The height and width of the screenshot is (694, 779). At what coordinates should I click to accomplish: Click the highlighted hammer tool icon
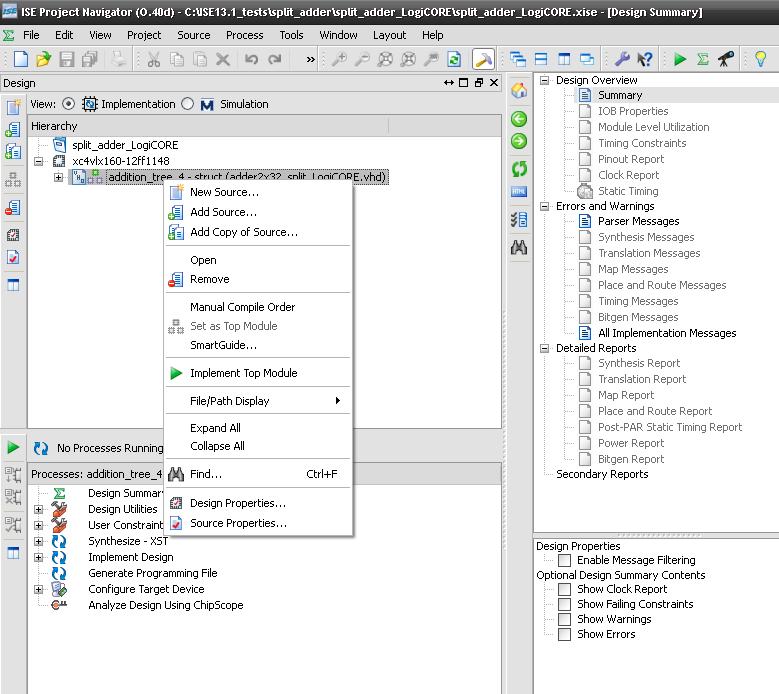pyautogui.click(x=483, y=60)
